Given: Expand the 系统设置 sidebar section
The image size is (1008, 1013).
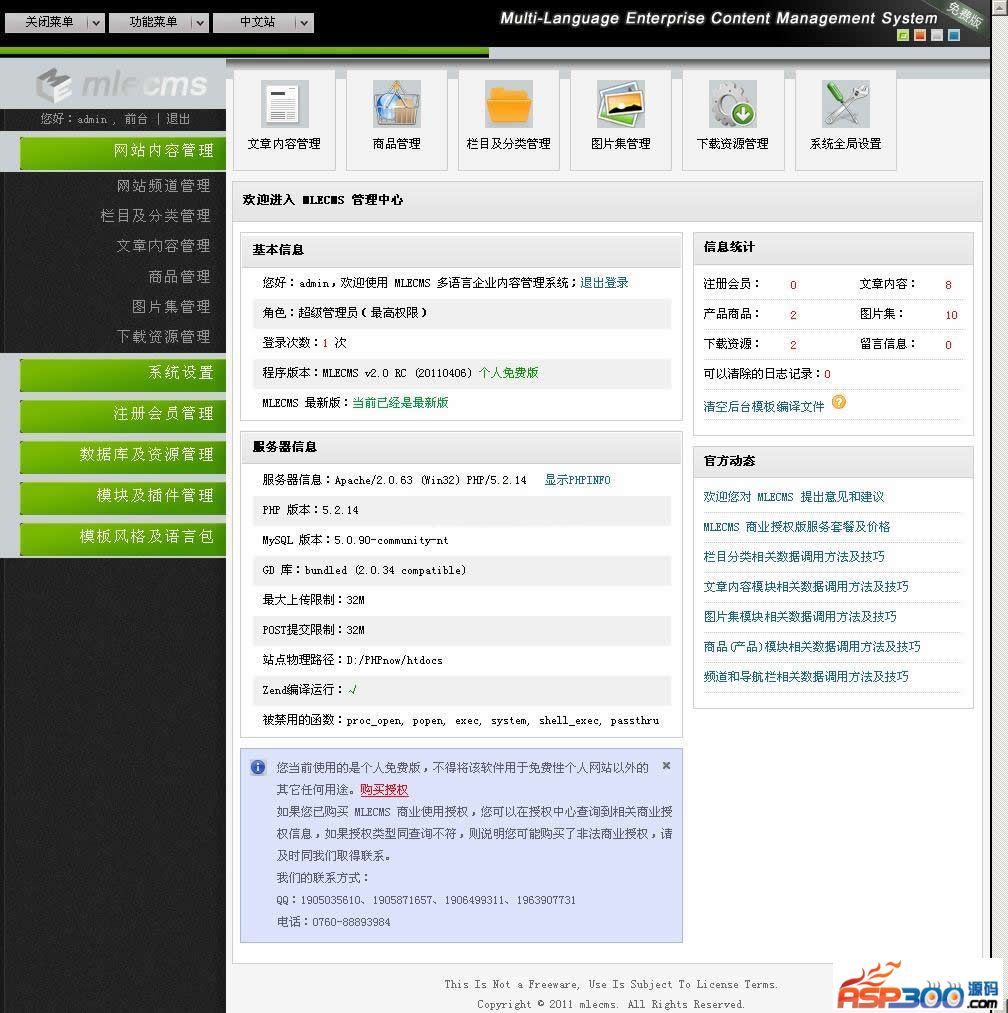Looking at the screenshot, I should tap(123, 374).
